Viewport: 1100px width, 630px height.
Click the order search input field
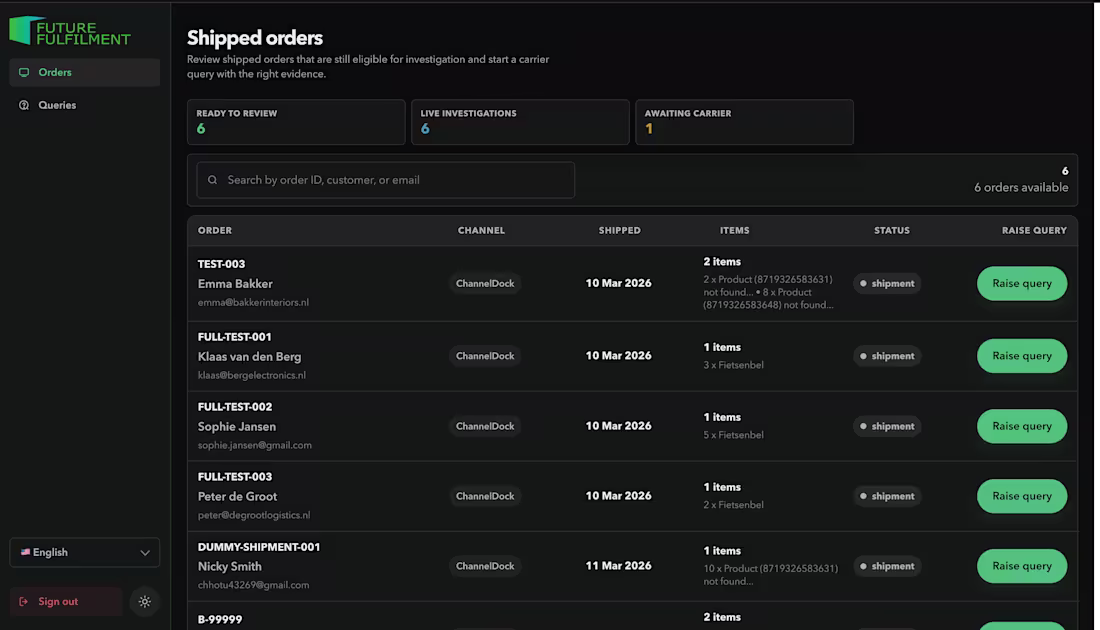[x=385, y=179]
